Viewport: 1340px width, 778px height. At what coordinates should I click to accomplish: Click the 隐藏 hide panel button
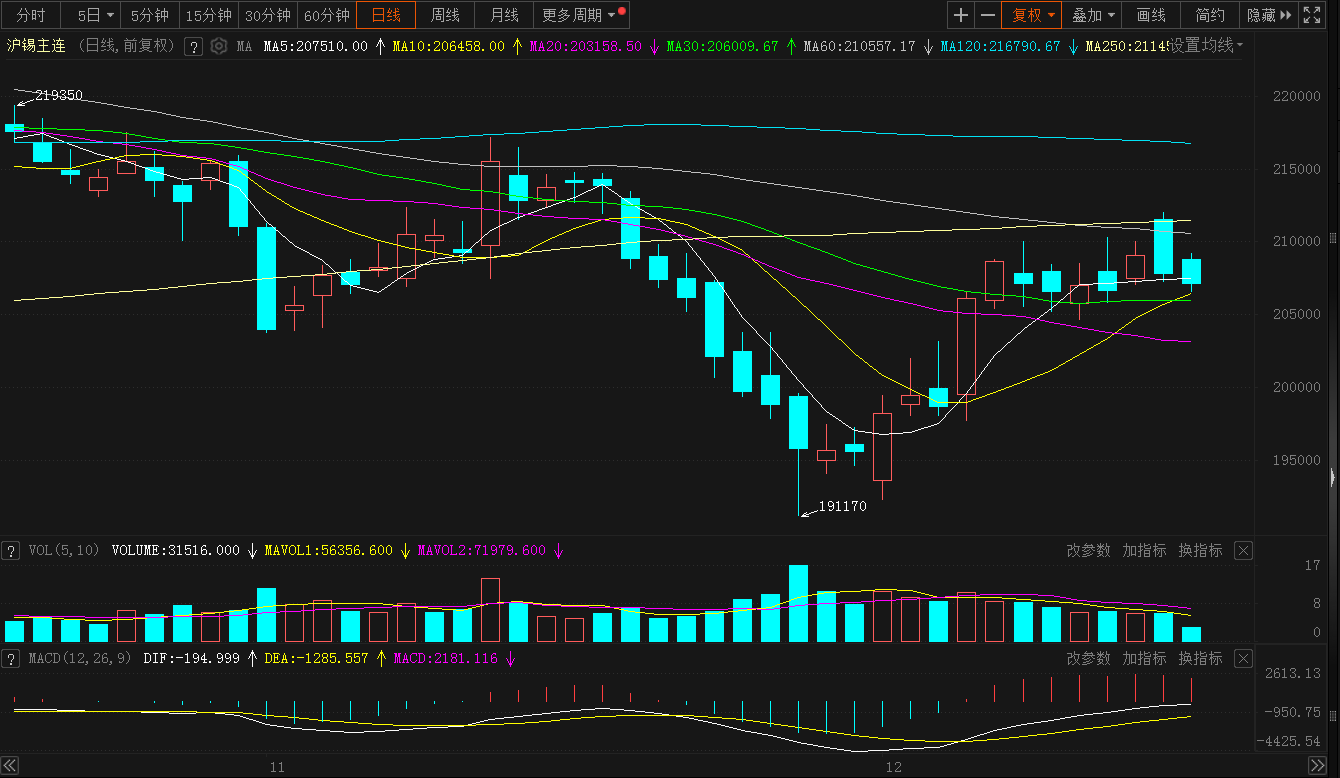point(1271,15)
